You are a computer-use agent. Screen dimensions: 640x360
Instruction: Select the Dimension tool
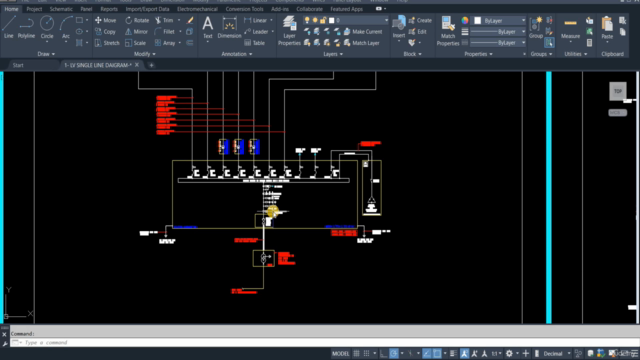point(229,27)
